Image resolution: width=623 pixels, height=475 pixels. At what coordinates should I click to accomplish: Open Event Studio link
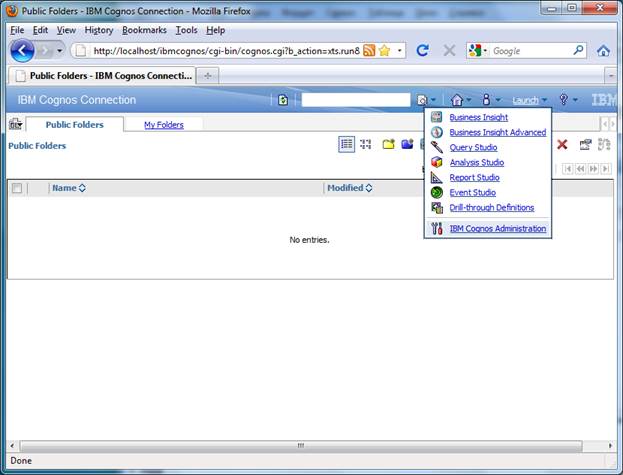[x=472, y=193]
